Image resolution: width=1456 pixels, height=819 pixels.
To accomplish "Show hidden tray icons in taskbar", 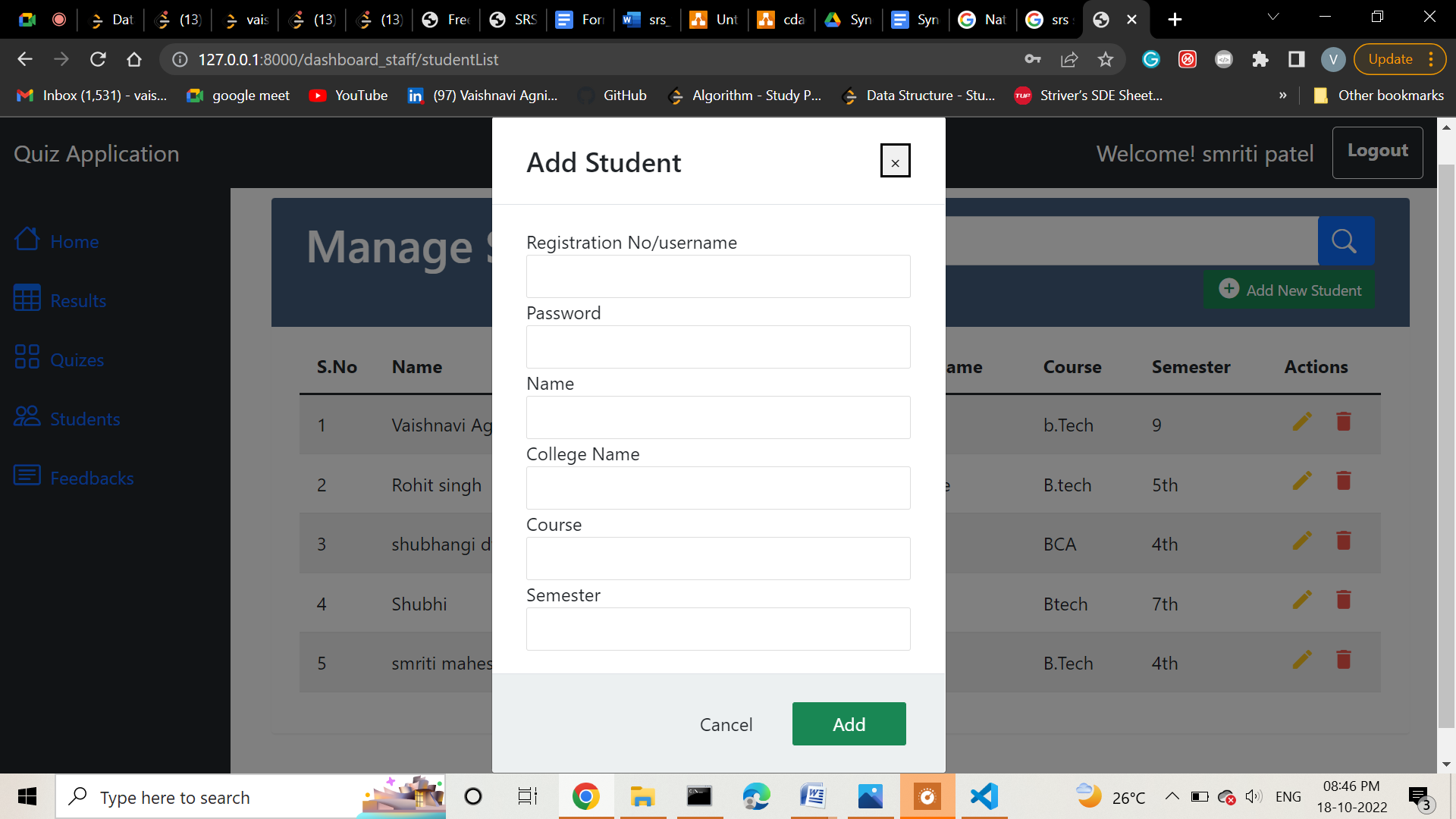I will click(x=1172, y=796).
